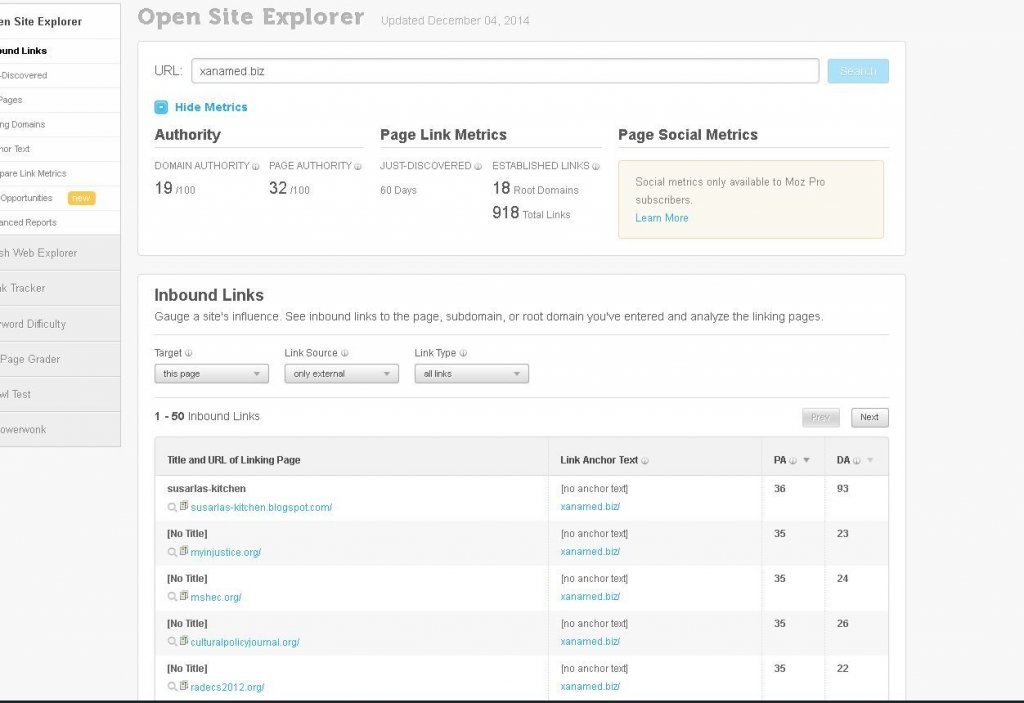This screenshot has height=703, width=1024.
Task: Open the Link Source dropdown 'only external'
Action: click(x=341, y=374)
